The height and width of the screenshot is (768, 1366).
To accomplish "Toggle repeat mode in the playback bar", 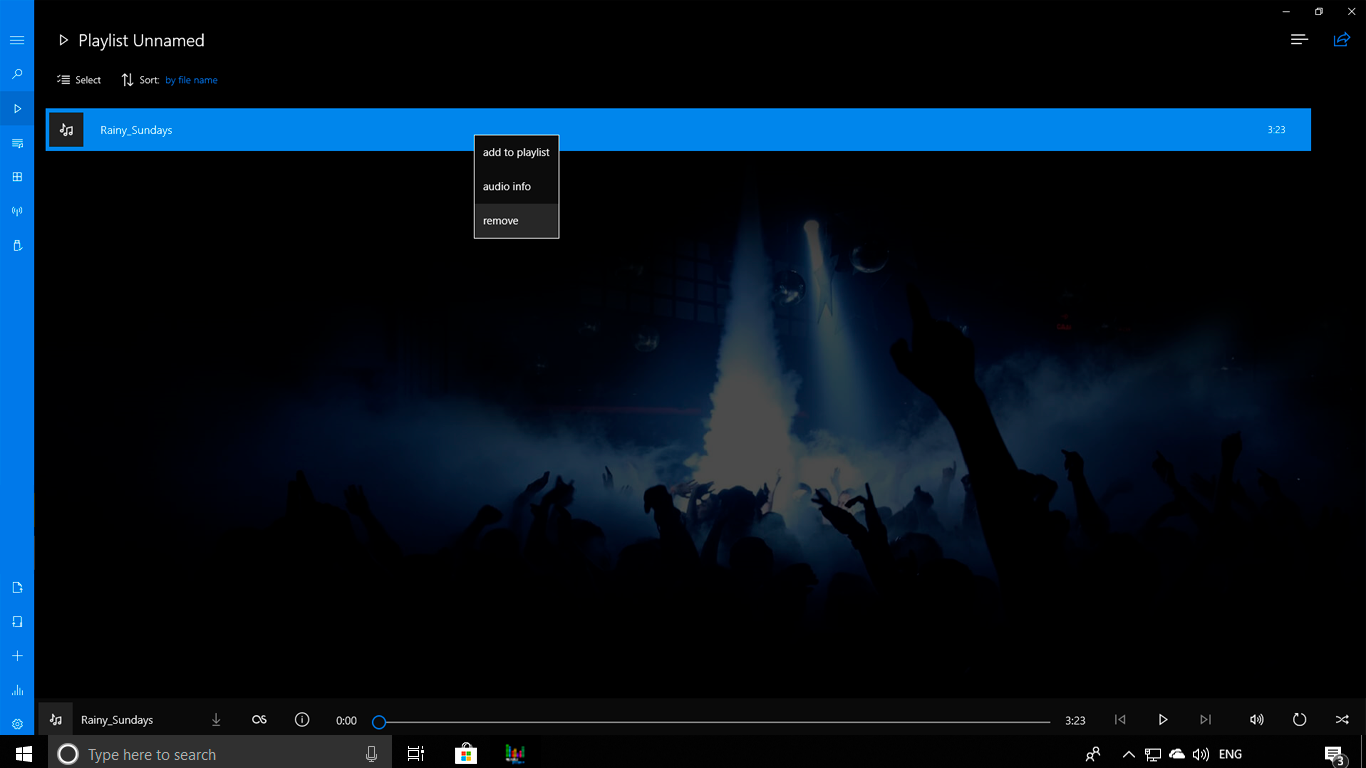I will 1298,719.
